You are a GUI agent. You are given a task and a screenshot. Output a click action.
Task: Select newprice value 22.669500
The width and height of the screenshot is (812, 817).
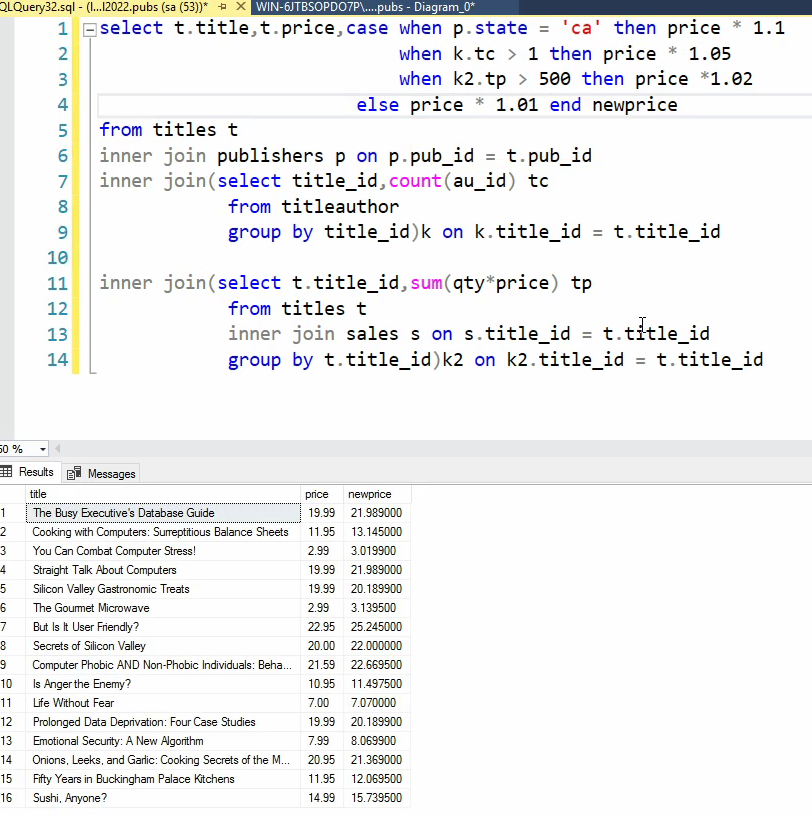click(377, 665)
